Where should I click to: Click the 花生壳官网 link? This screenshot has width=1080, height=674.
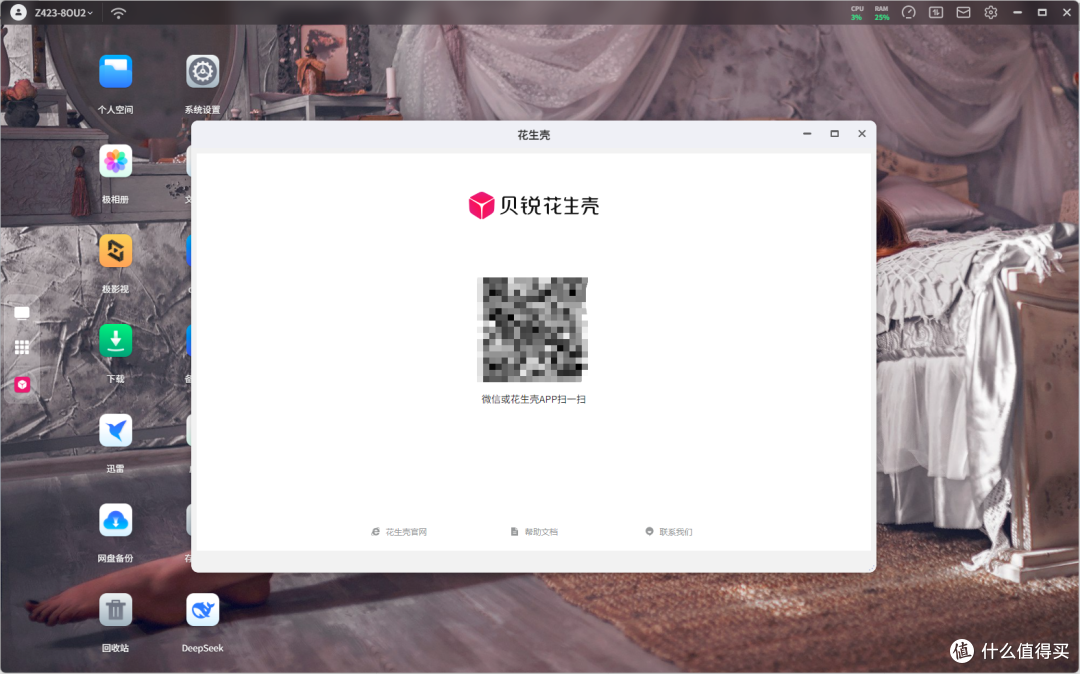399,532
